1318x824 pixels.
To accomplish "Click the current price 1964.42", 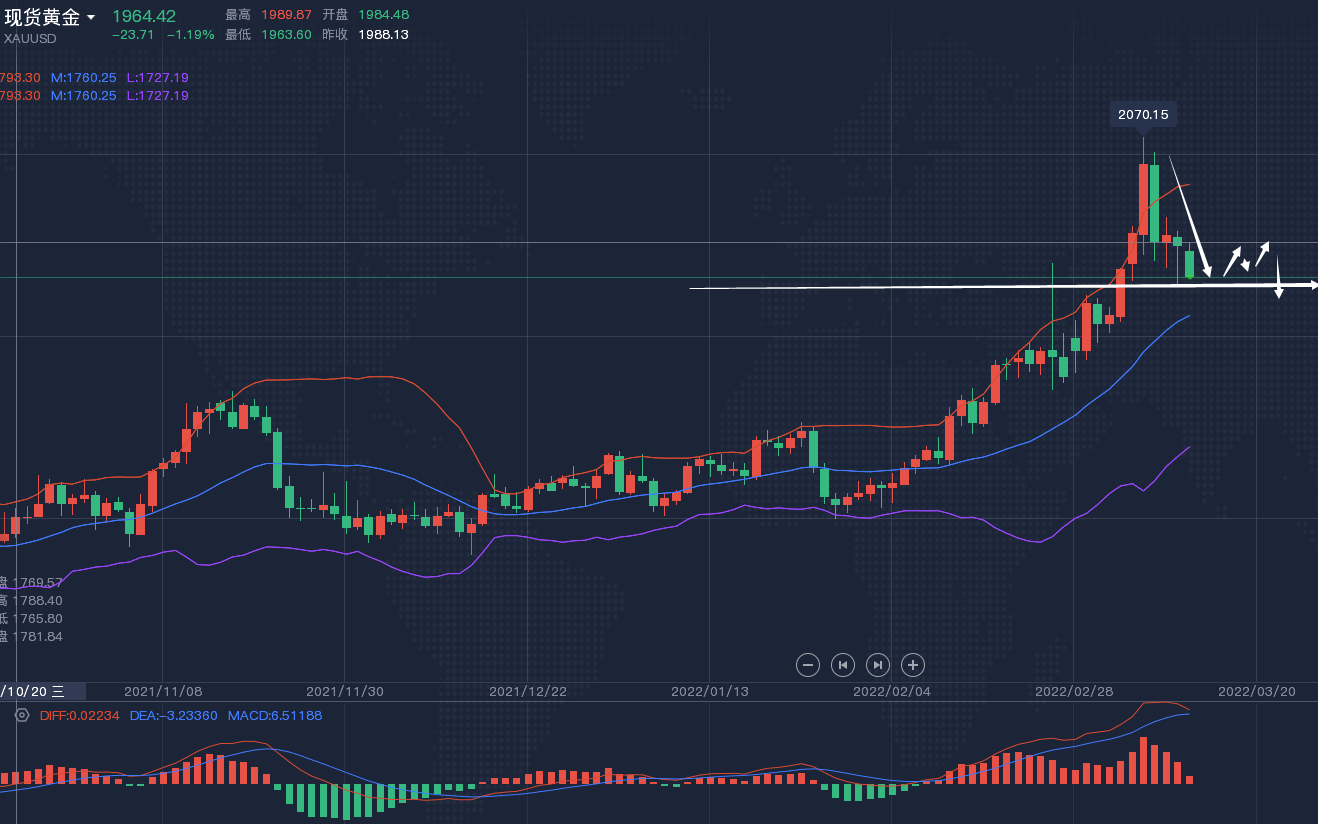I will [144, 16].
